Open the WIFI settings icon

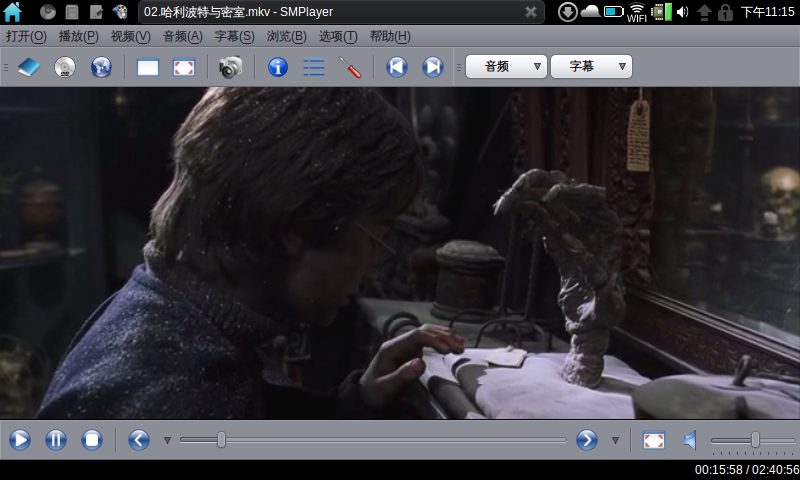(637, 12)
